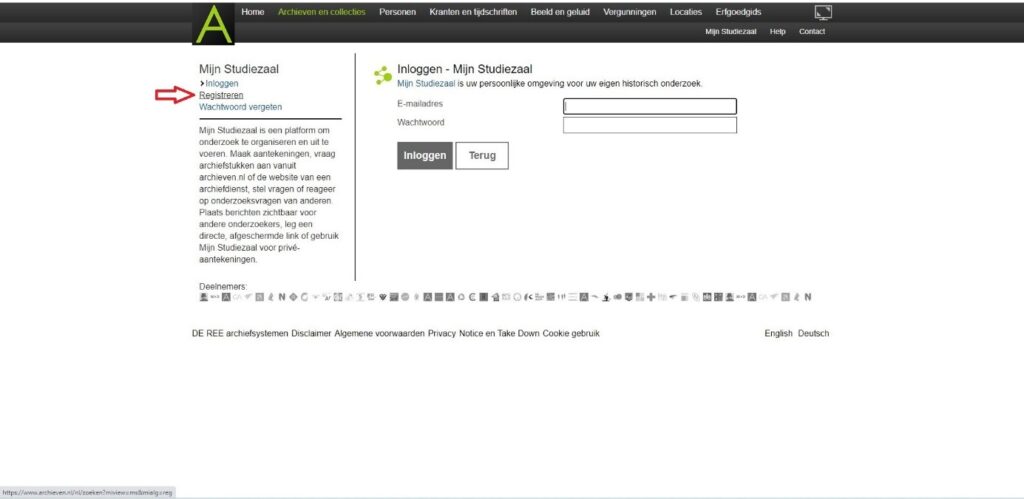This screenshot has width=1024, height=499.
Task: Click the Registreren link
Action: pyautogui.click(x=221, y=95)
